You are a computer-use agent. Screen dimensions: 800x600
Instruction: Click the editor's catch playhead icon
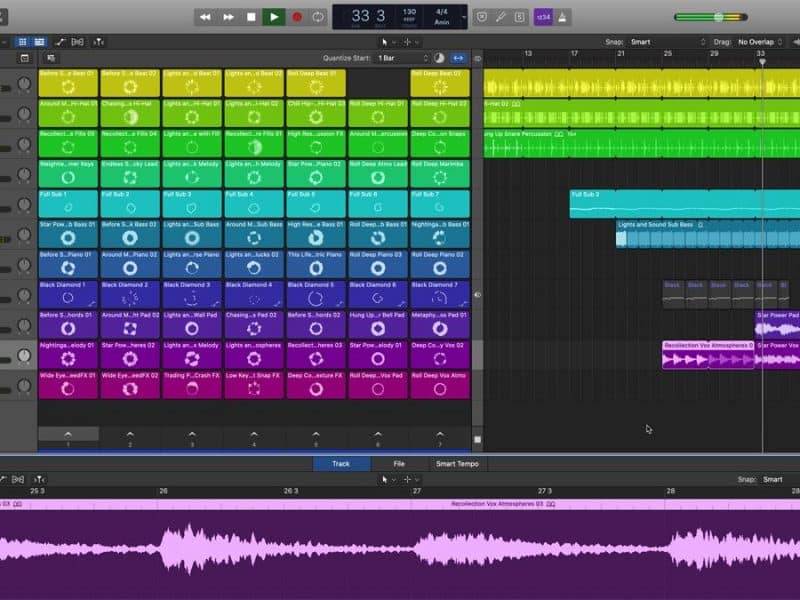39,480
